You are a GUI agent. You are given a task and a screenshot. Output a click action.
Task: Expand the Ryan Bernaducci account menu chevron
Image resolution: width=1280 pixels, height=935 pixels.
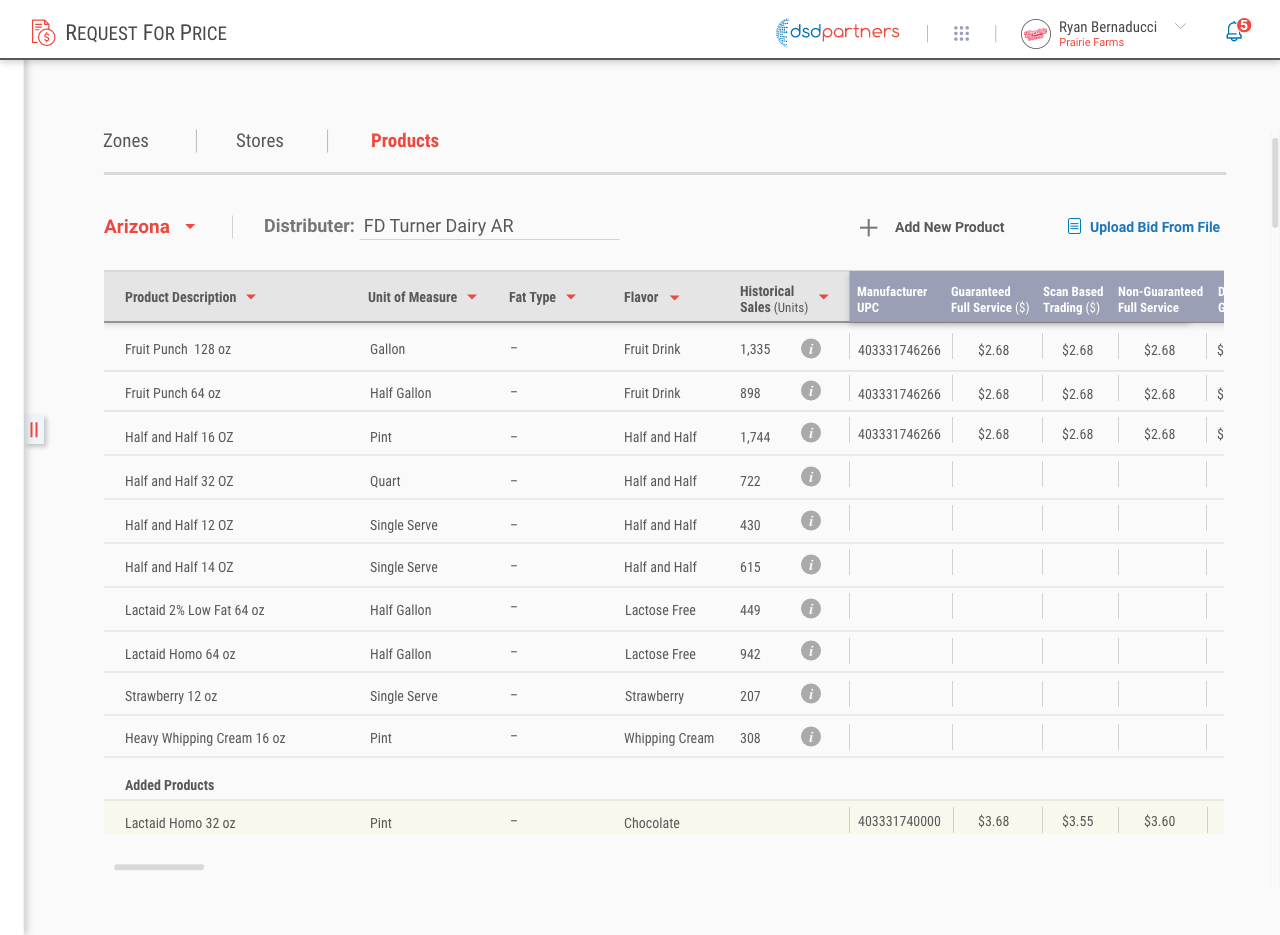pyautogui.click(x=1180, y=26)
